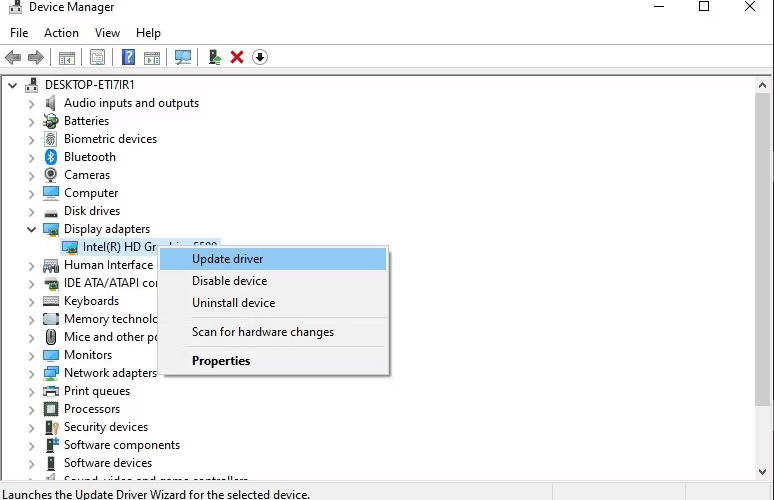Image resolution: width=774 pixels, height=500 pixels.
Task: Toggle the console tree pane icon
Action: tap(67, 57)
